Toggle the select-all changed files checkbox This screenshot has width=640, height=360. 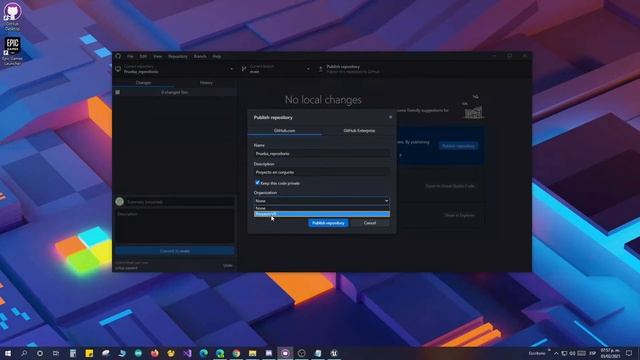click(x=118, y=92)
